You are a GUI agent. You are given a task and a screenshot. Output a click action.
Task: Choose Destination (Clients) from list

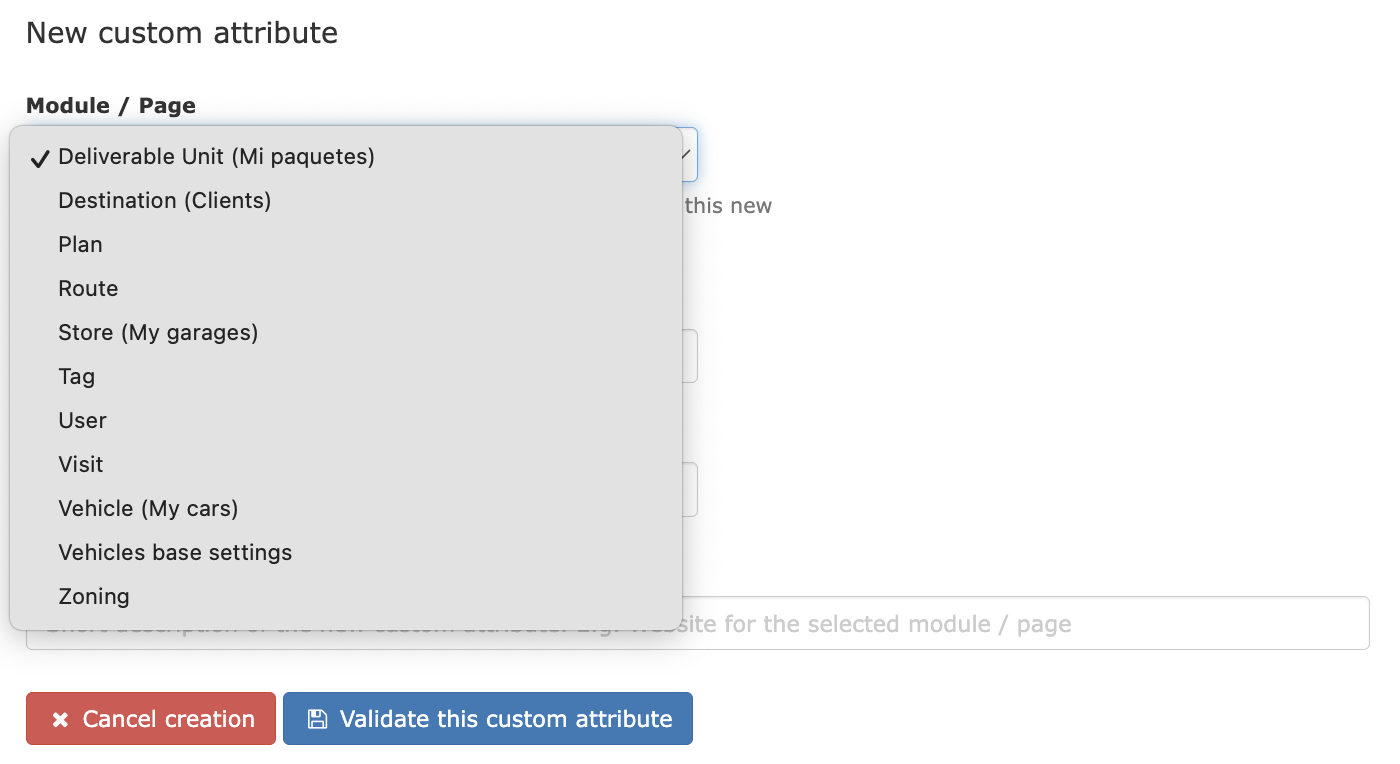[x=164, y=201]
